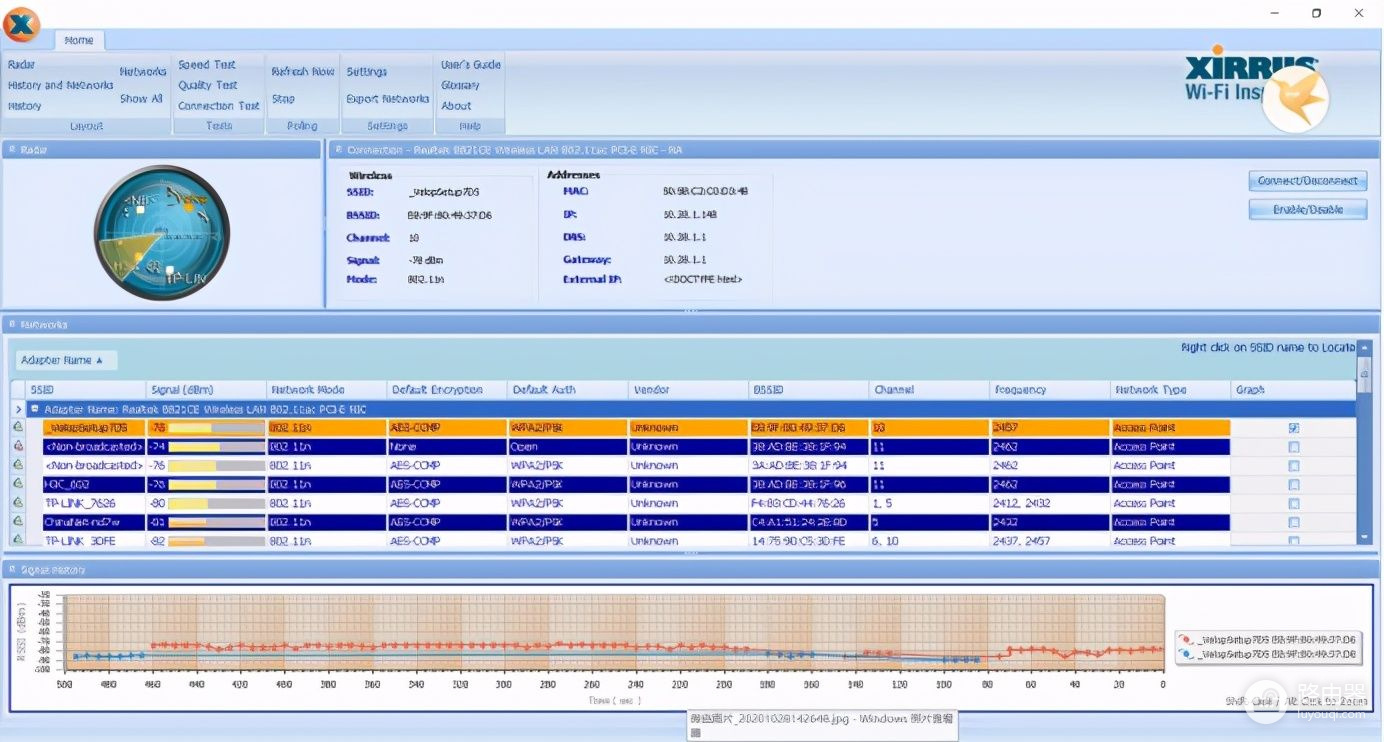Click the pin icon on Radar panel header
The height and width of the screenshot is (742, 1384).
click(11, 150)
